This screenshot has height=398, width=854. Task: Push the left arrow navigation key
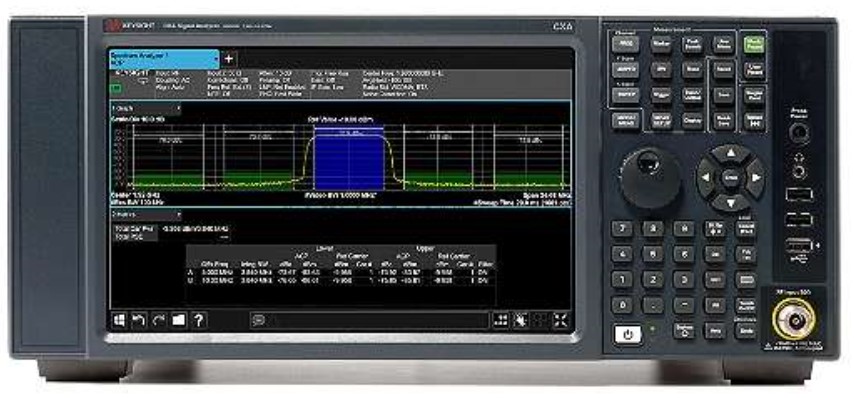click(707, 177)
